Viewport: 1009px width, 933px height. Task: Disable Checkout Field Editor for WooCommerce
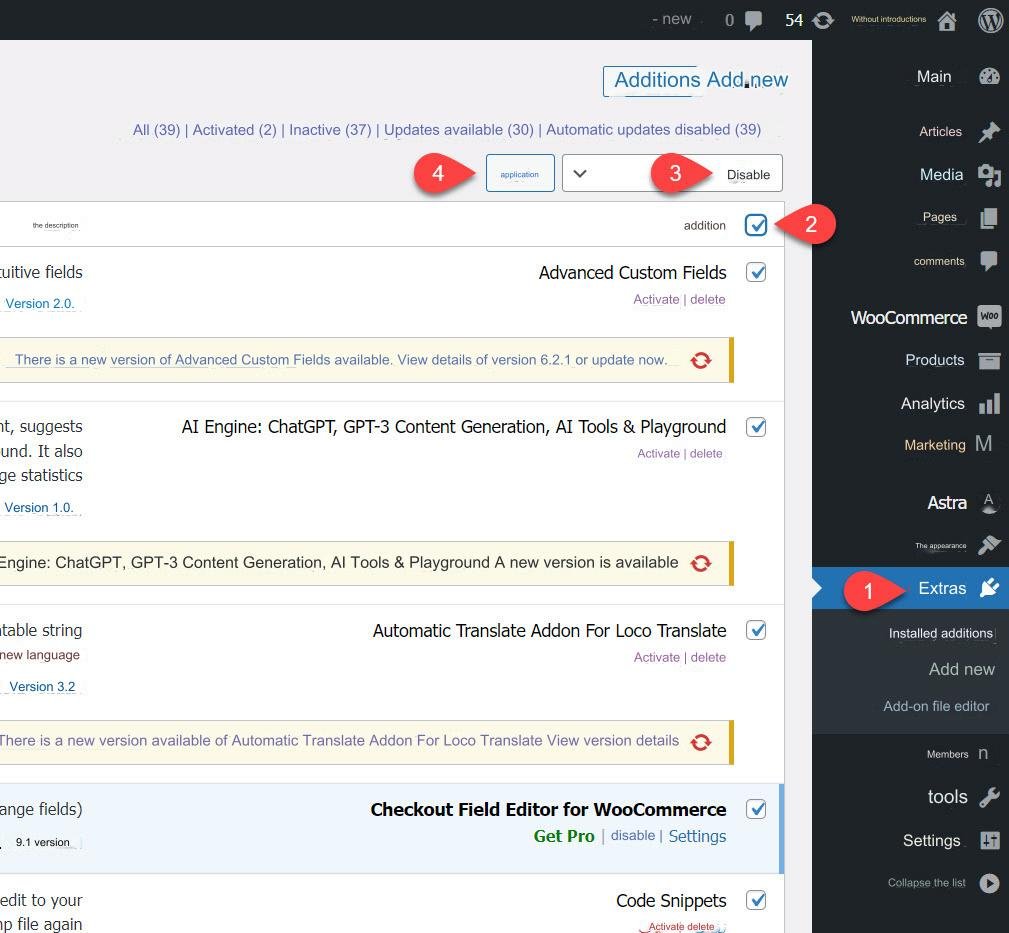[633, 835]
